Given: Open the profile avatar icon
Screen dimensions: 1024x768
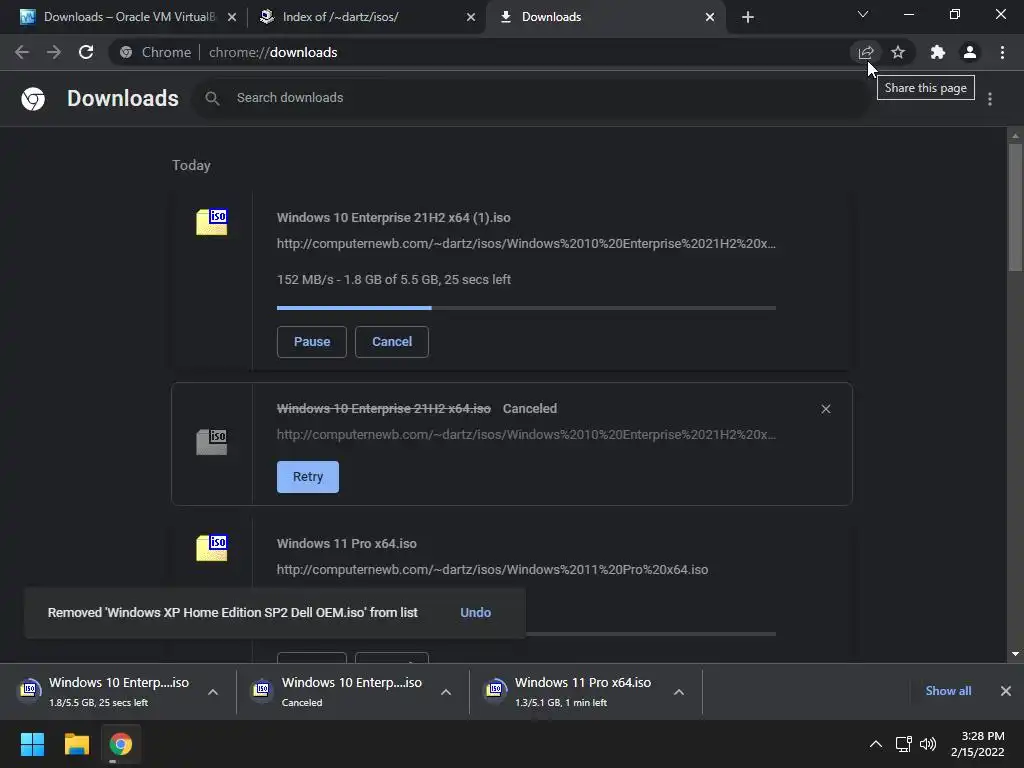Looking at the screenshot, I should click(970, 52).
